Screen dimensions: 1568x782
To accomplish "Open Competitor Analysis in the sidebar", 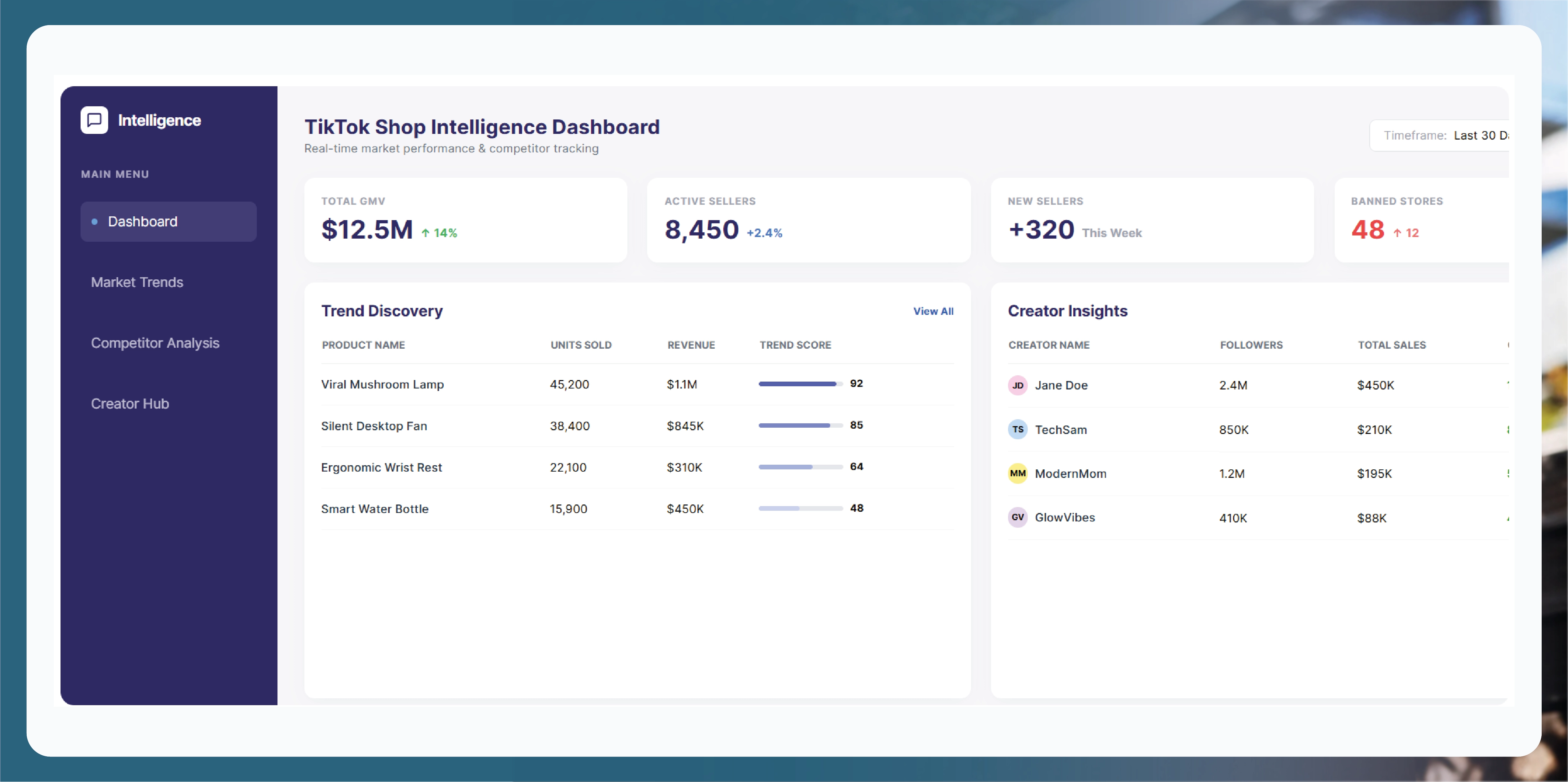I will tap(155, 343).
